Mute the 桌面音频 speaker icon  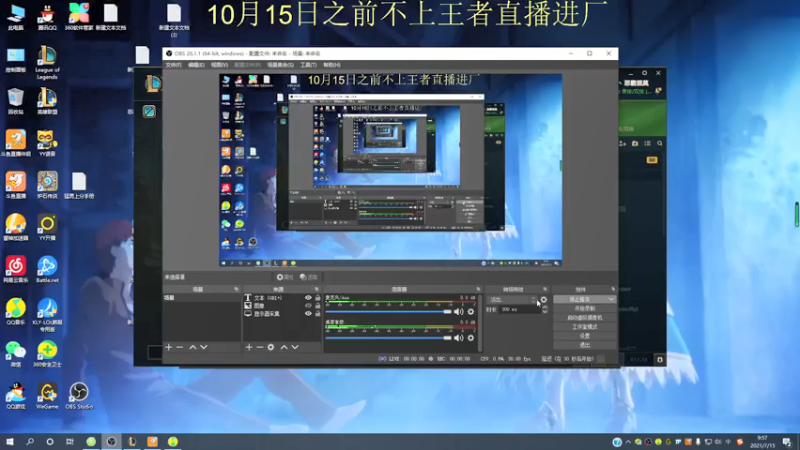[x=459, y=338]
